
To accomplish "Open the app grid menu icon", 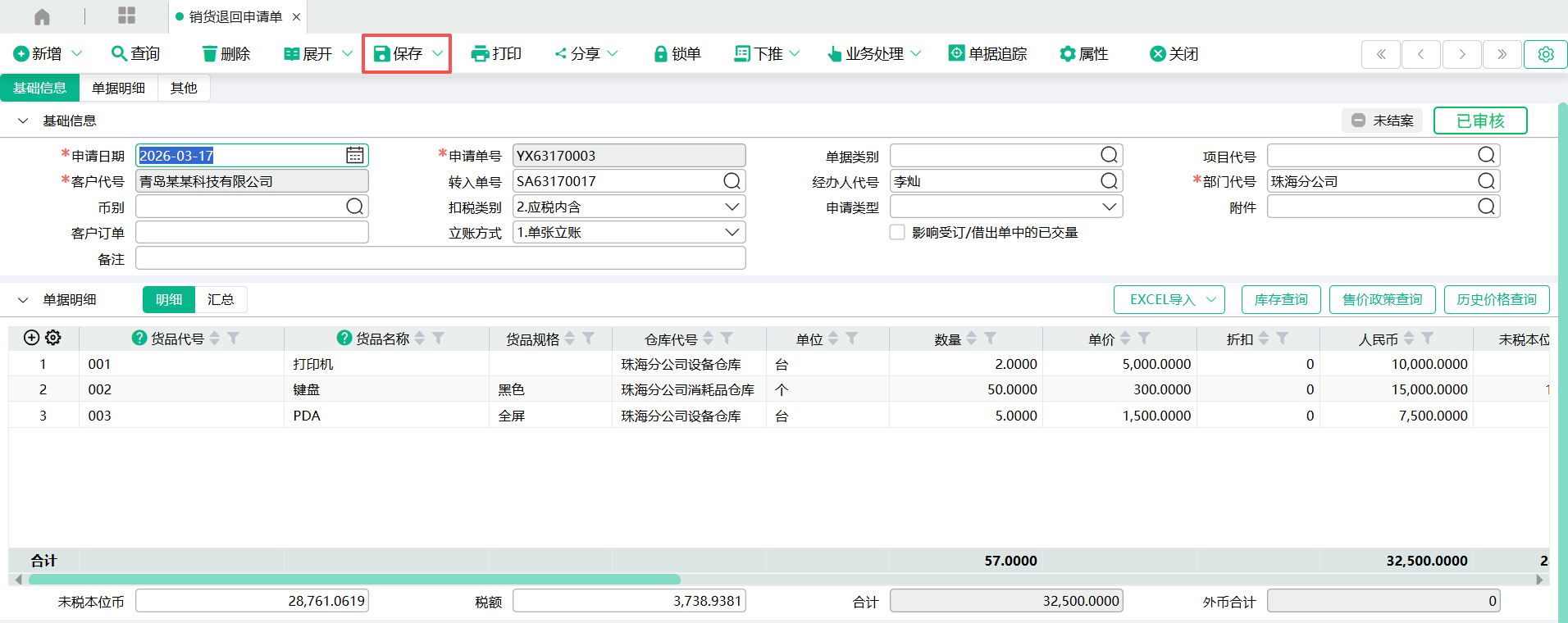I will [126, 16].
